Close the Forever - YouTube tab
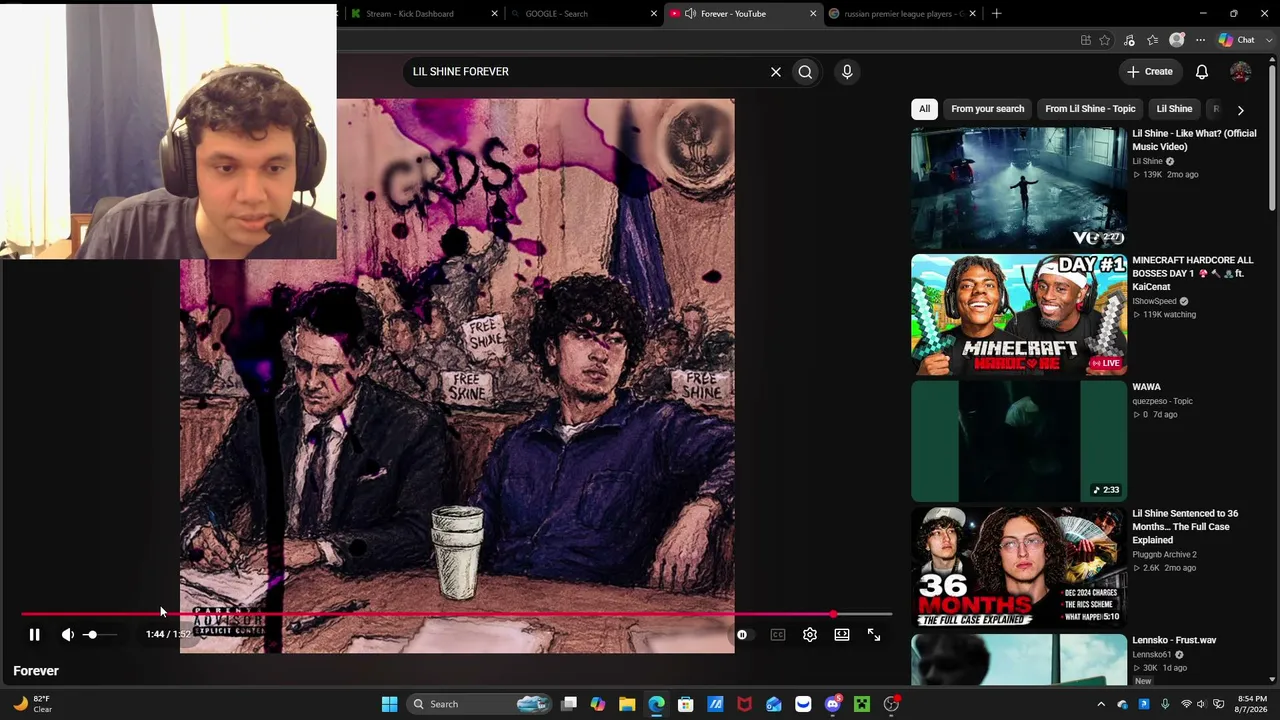The image size is (1280, 720). point(813,14)
